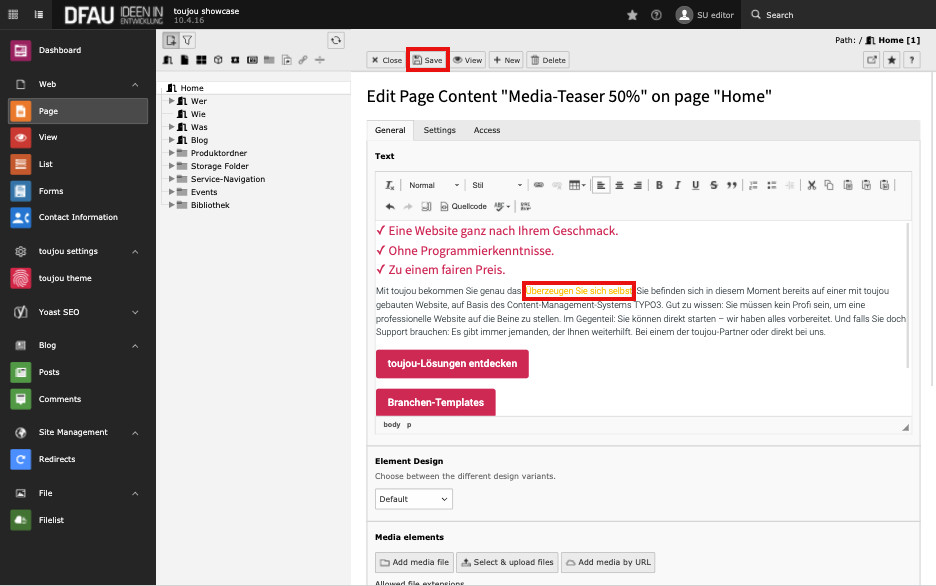The width and height of the screenshot is (936, 586).
Task: Open the page tree filter
Action: 187,40
